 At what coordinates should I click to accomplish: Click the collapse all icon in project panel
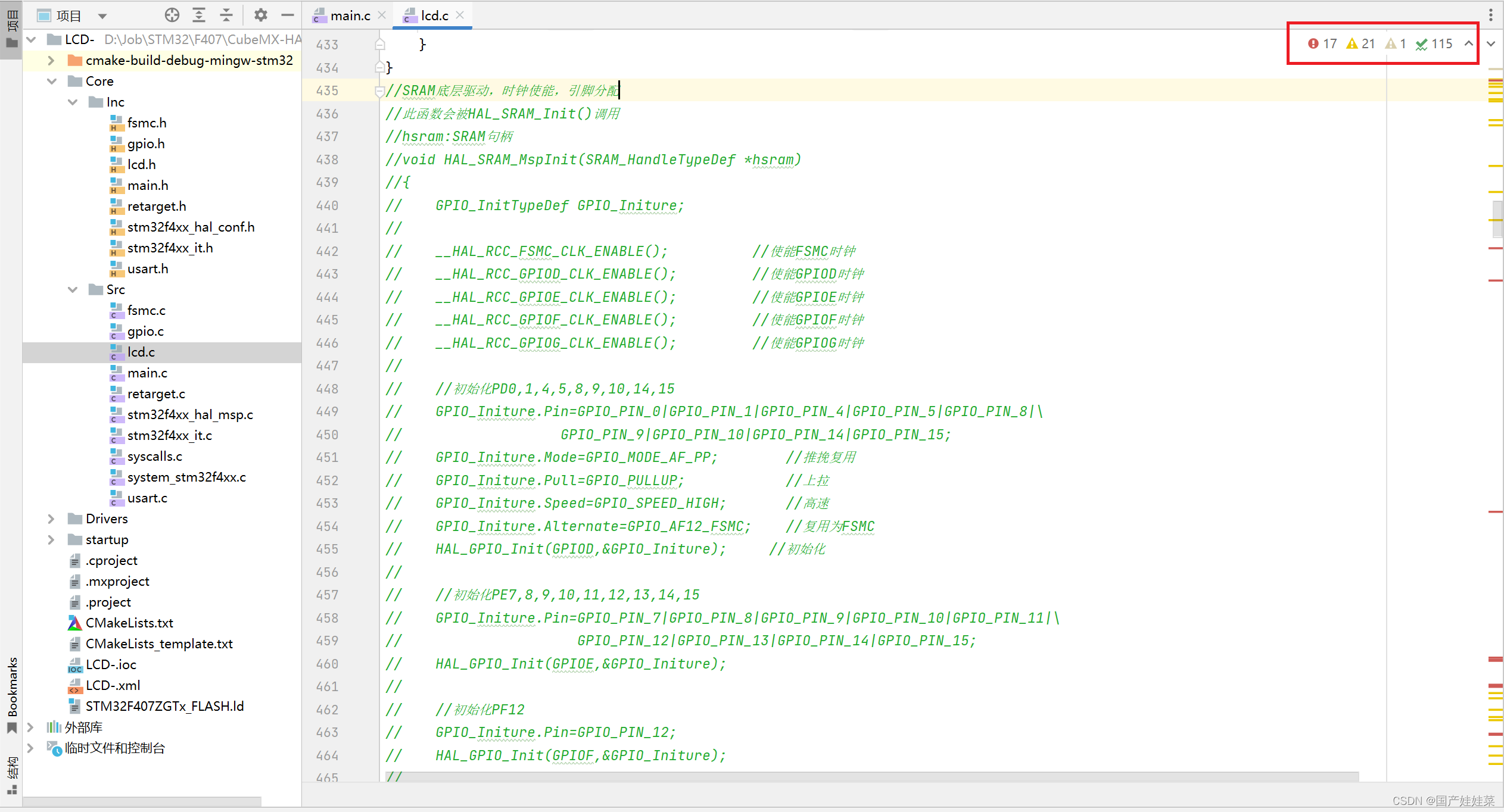(226, 15)
